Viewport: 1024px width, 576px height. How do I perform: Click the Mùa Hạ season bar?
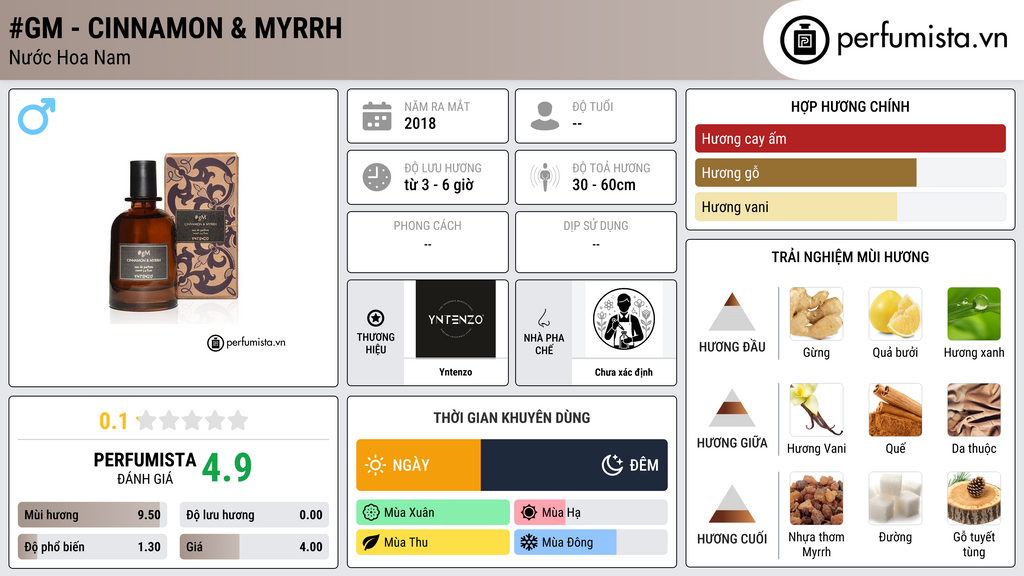[x=590, y=513]
